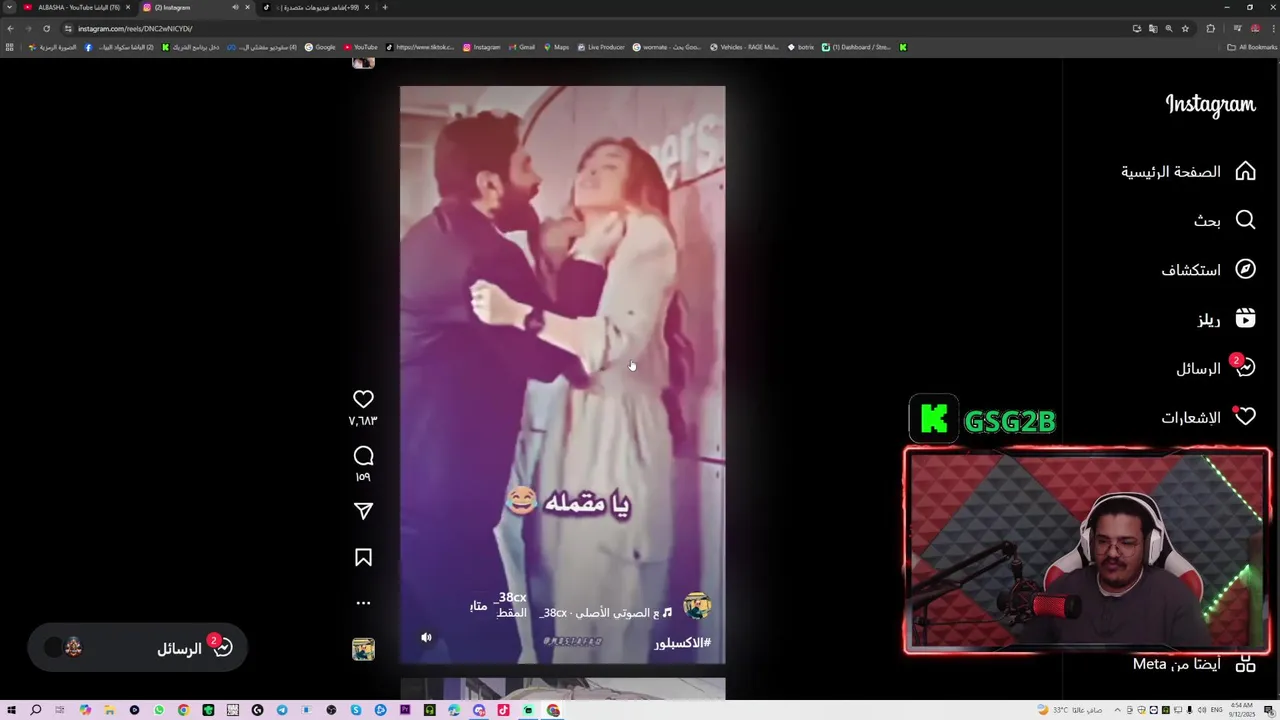Open the reel's three-dot more options
Viewport: 1280px width, 720px height.
click(363, 603)
